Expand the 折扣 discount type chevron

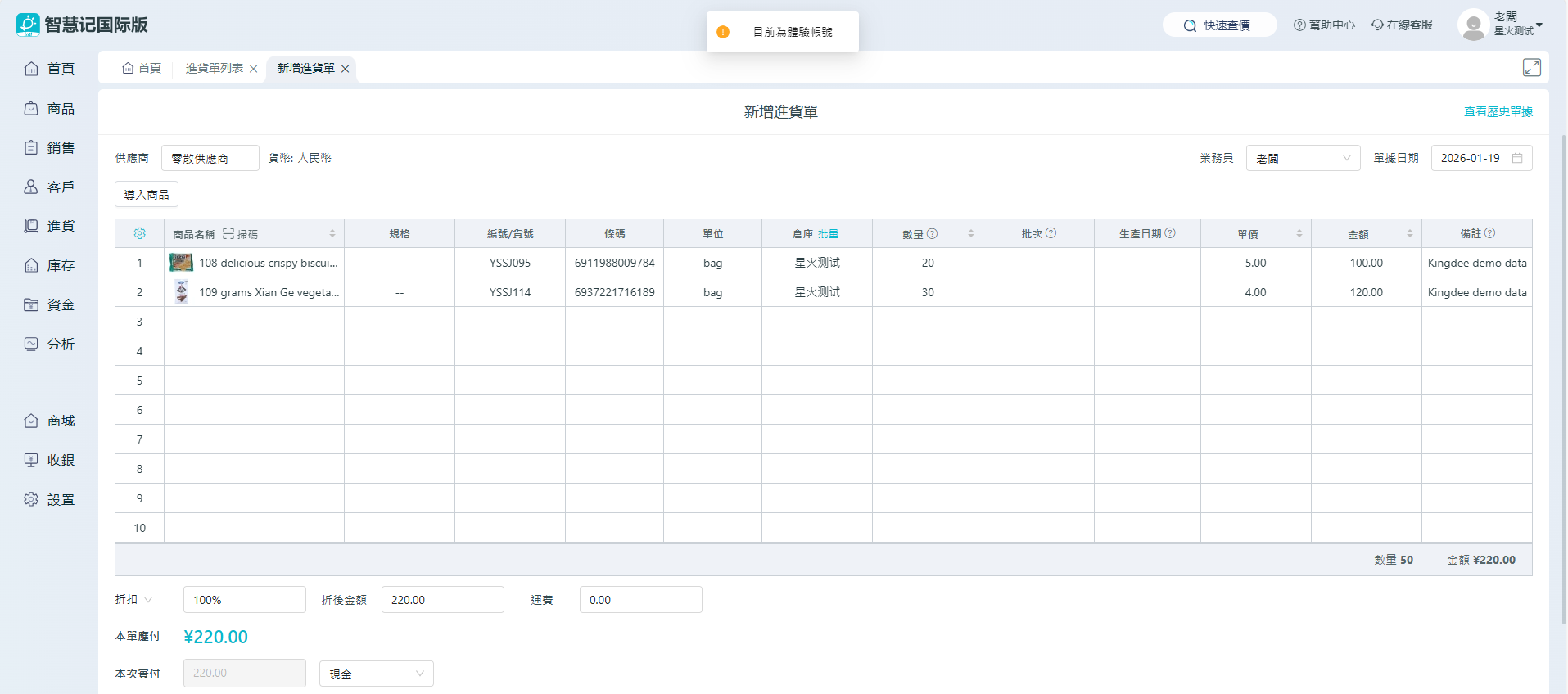[148, 600]
